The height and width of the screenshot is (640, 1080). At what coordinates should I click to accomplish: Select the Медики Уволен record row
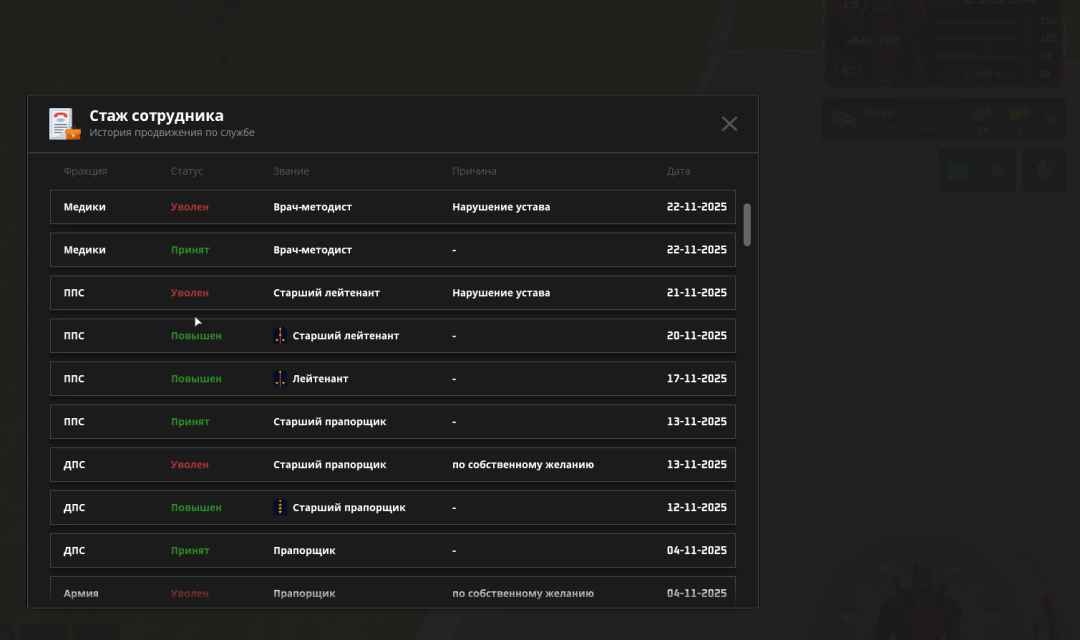(392, 207)
